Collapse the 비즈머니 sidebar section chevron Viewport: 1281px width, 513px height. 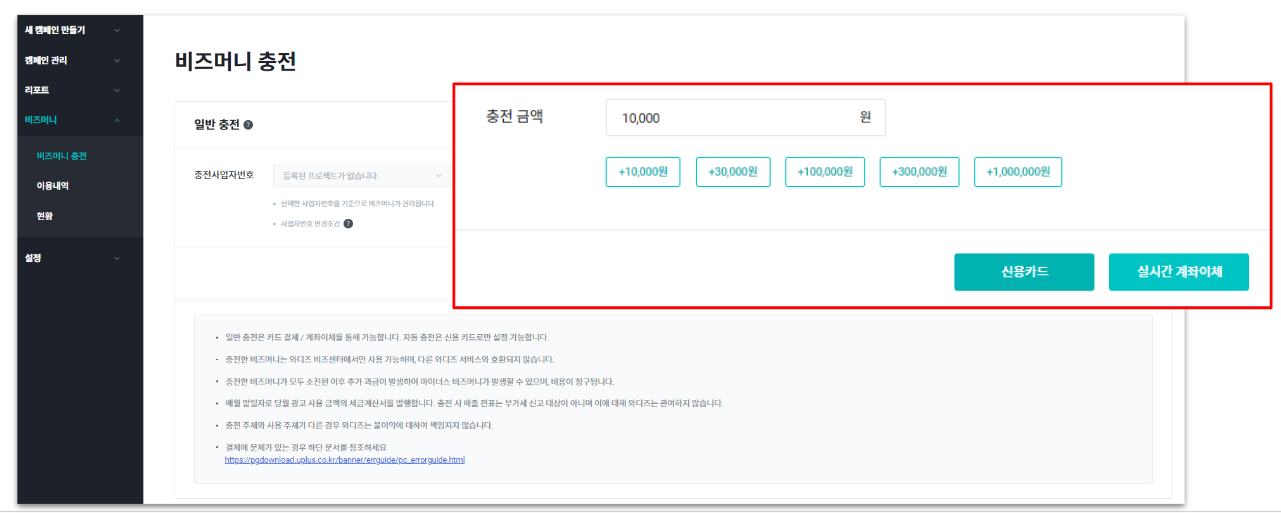117,120
